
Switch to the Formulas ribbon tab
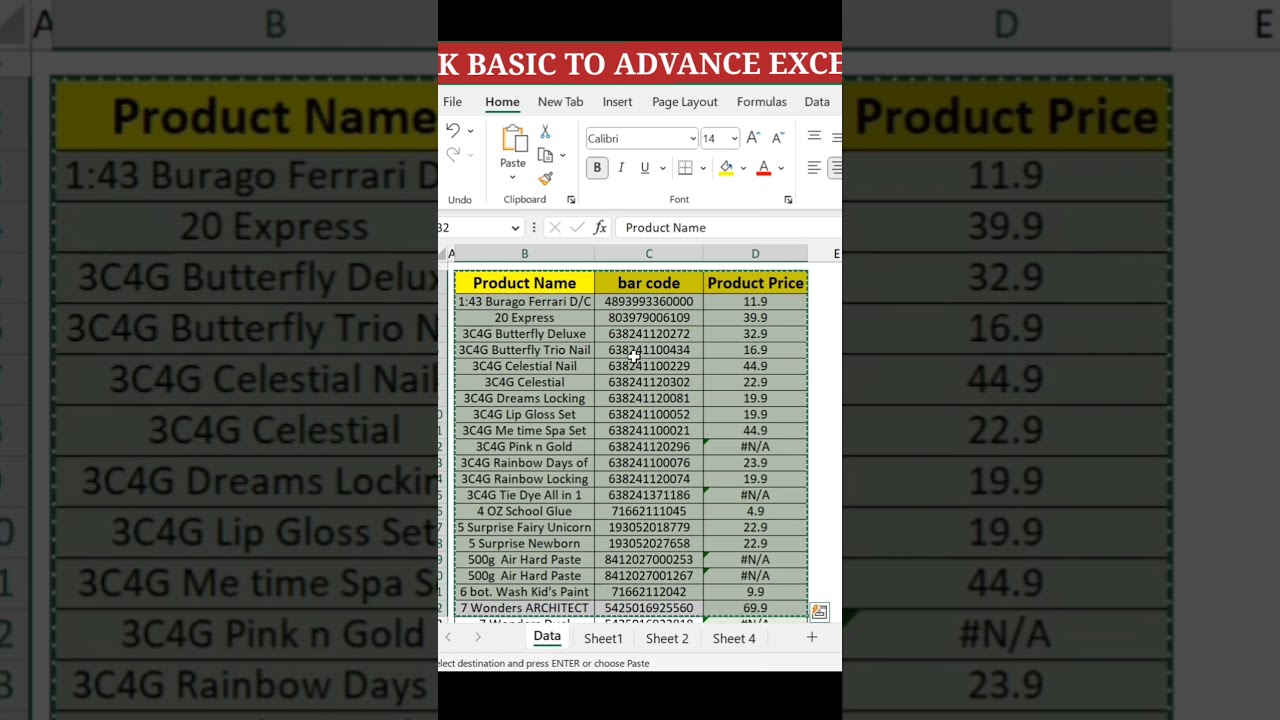point(762,102)
